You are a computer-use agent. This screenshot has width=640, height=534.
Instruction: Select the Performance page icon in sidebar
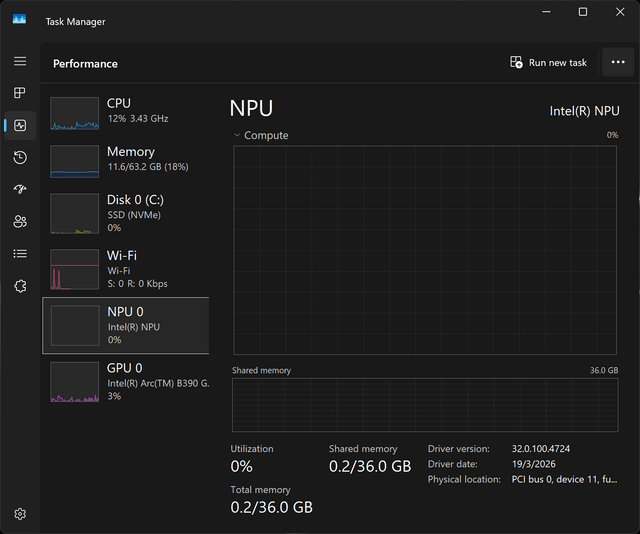coord(20,125)
